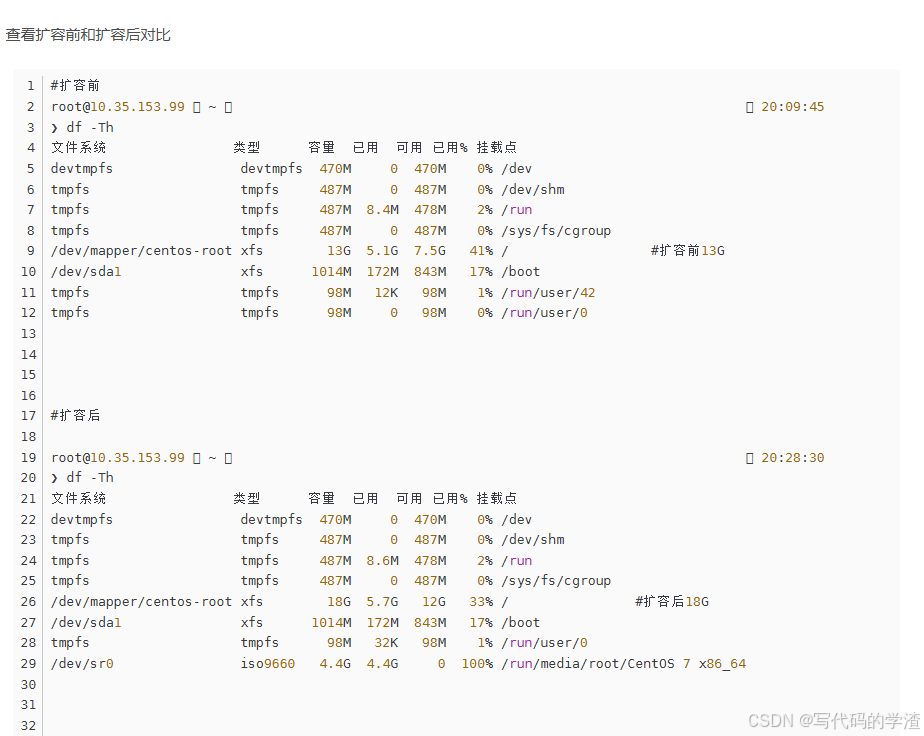
Task: Click the heading text 查看扩容前和扩容后对比
Action: click(x=88, y=35)
